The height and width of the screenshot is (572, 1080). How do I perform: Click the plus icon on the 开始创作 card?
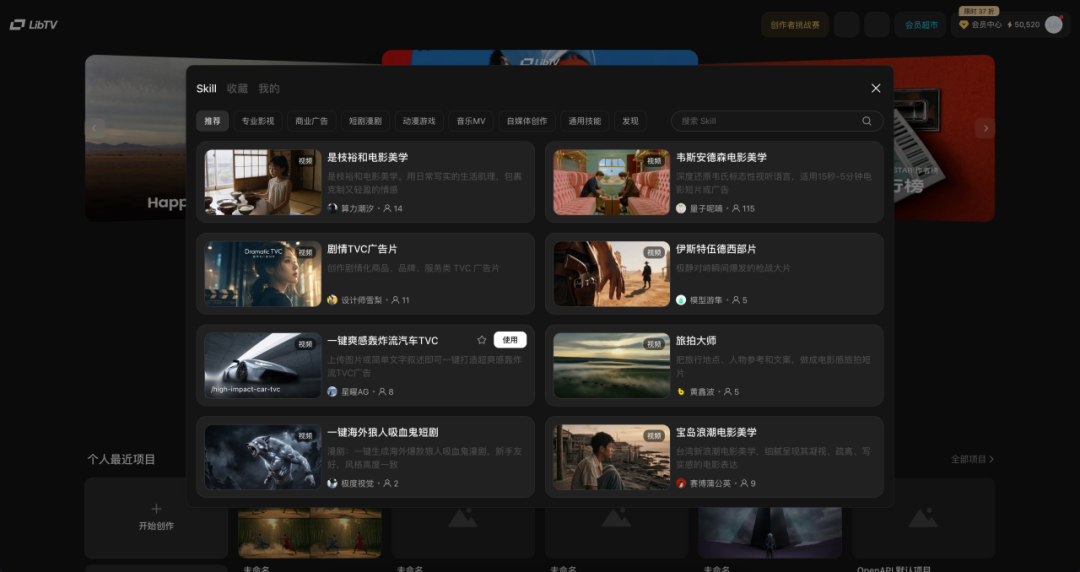pyautogui.click(x=156, y=509)
